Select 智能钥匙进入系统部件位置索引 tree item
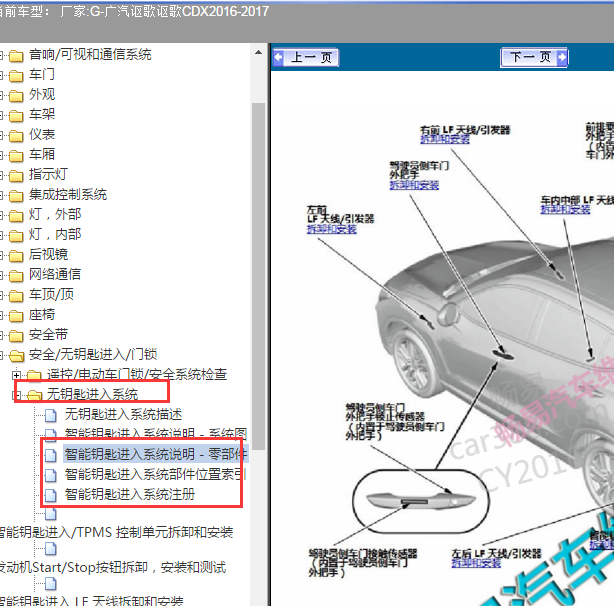This screenshot has width=614, height=606. pos(155,474)
